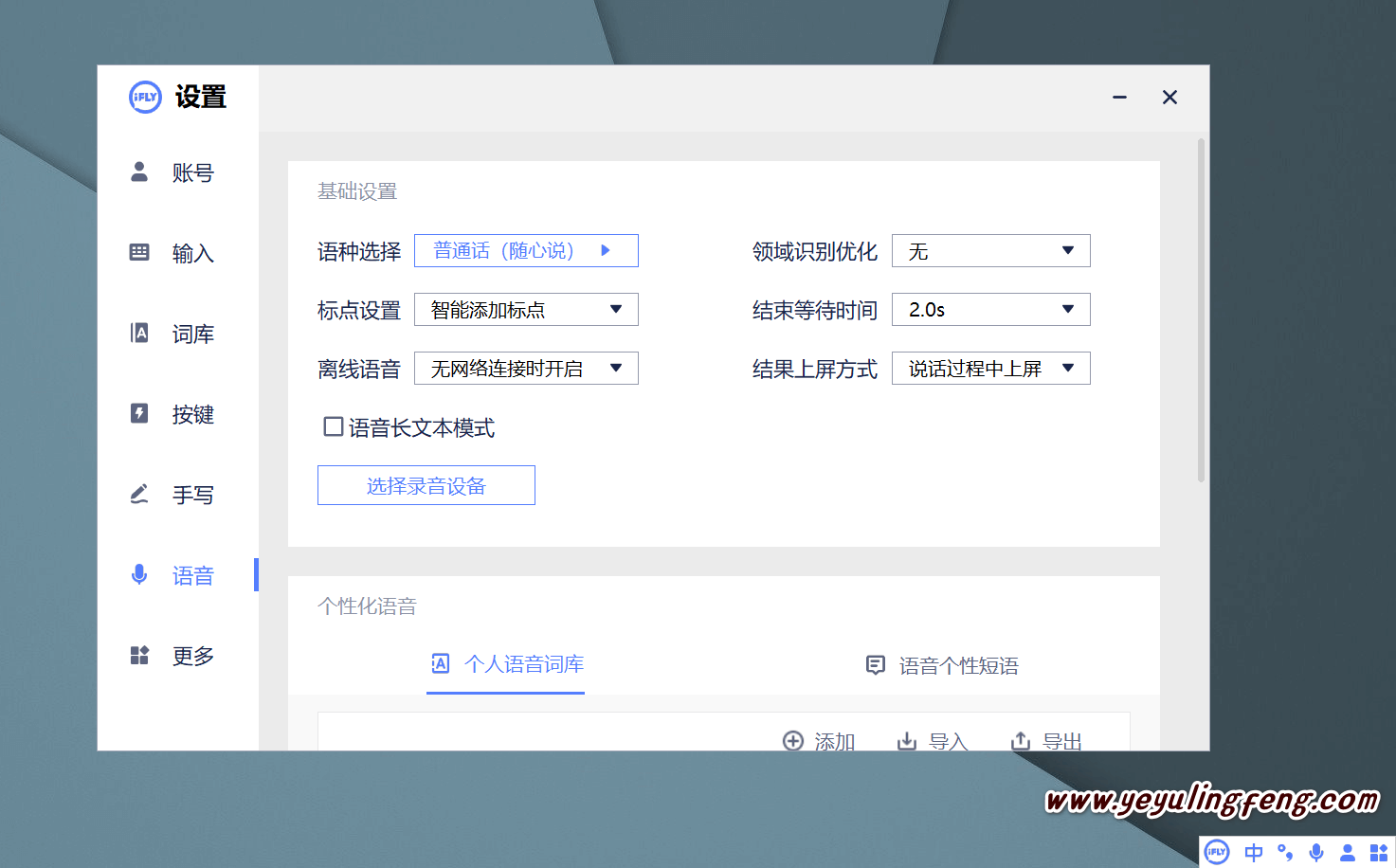This screenshot has width=1396, height=868.
Task: Open the 词库 sidebar menu label
Action: [193, 334]
